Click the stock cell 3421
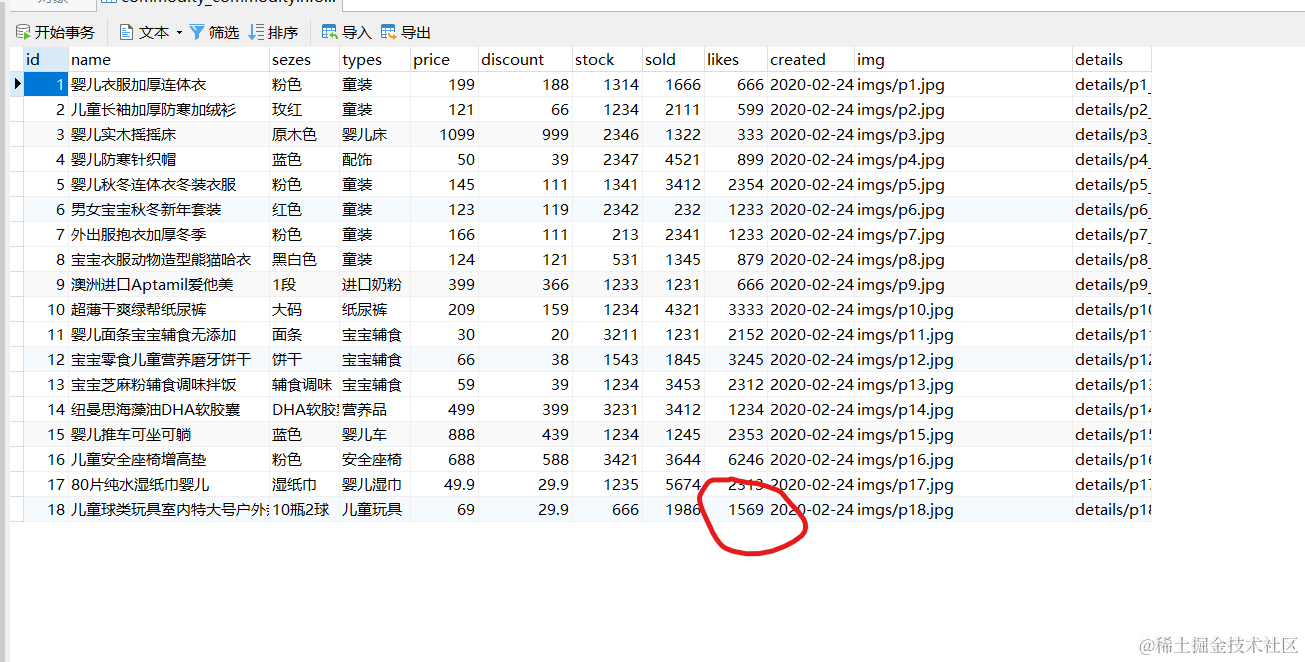 pyautogui.click(x=607, y=460)
